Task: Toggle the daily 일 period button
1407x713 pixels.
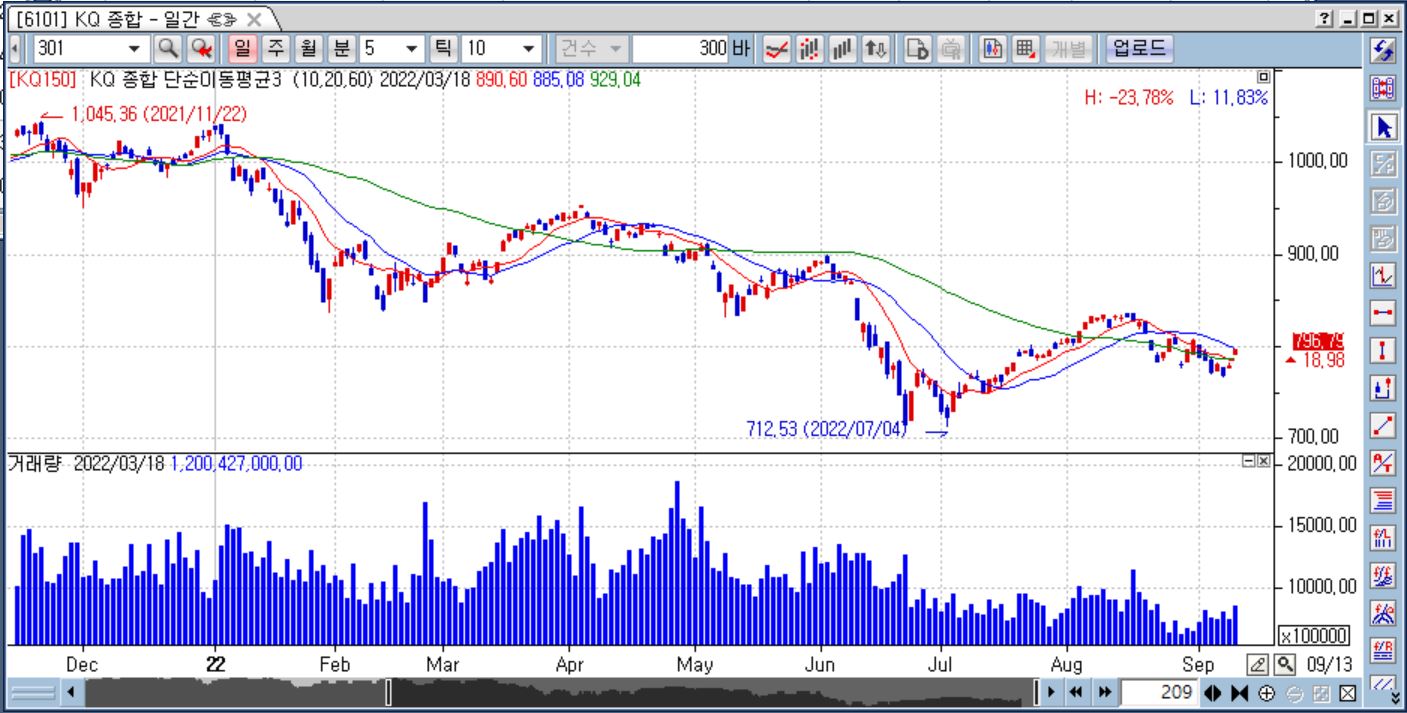Action: tap(242, 48)
